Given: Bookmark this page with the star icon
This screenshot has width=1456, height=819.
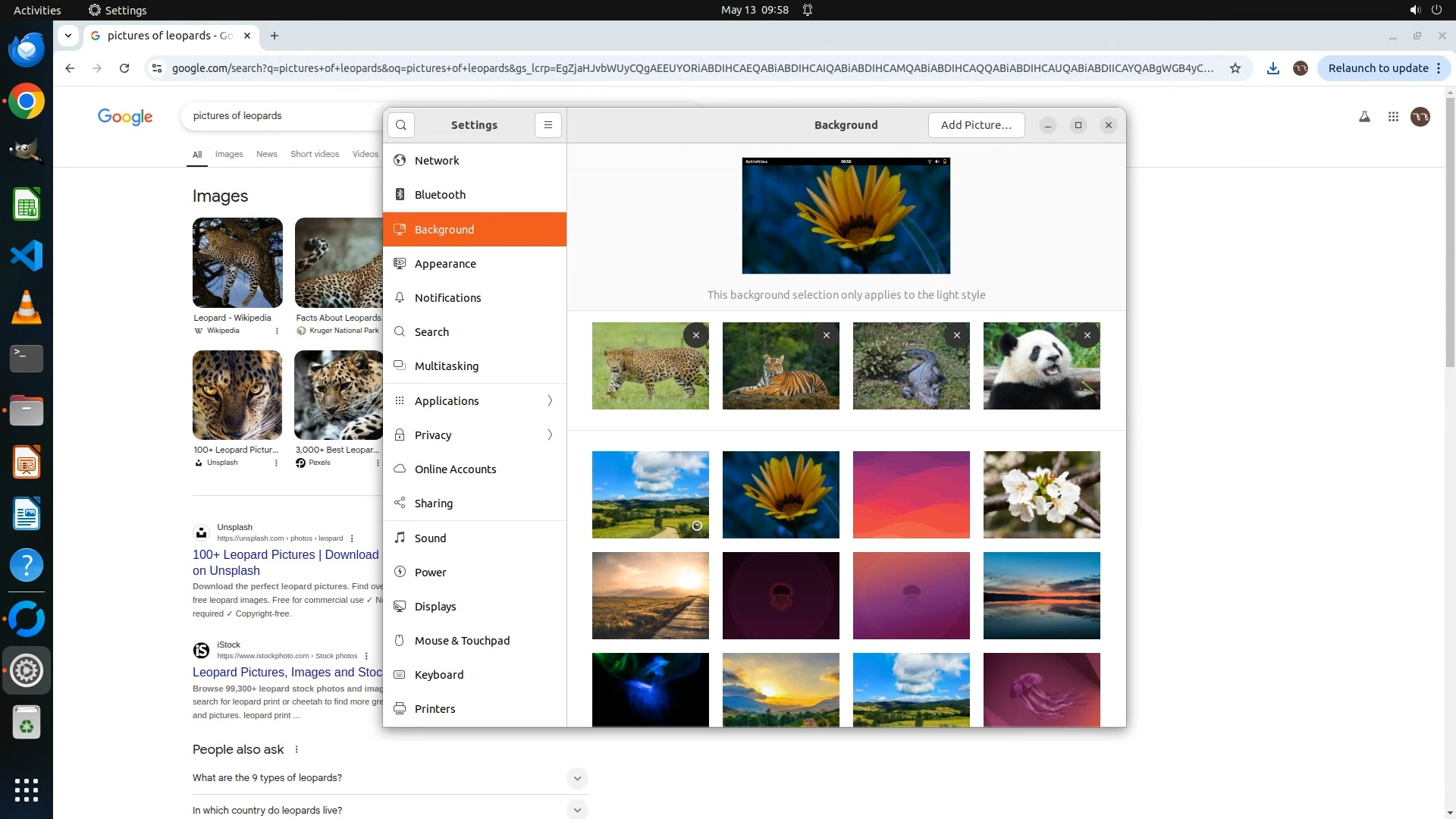Looking at the screenshot, I should click(x=1235, y=68).
